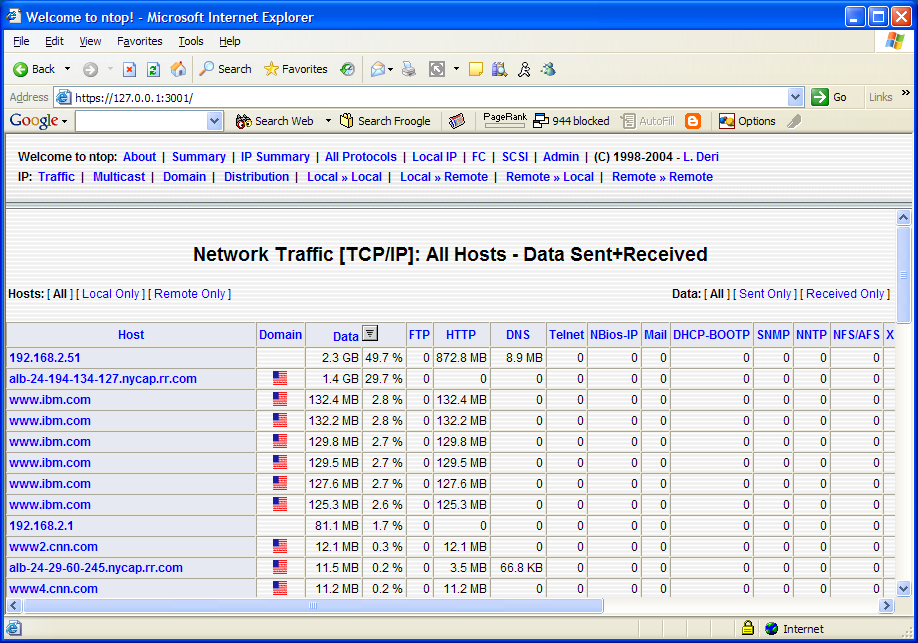Click the popup blocker showing 944 blocked
918x643 pixels.
571,120
